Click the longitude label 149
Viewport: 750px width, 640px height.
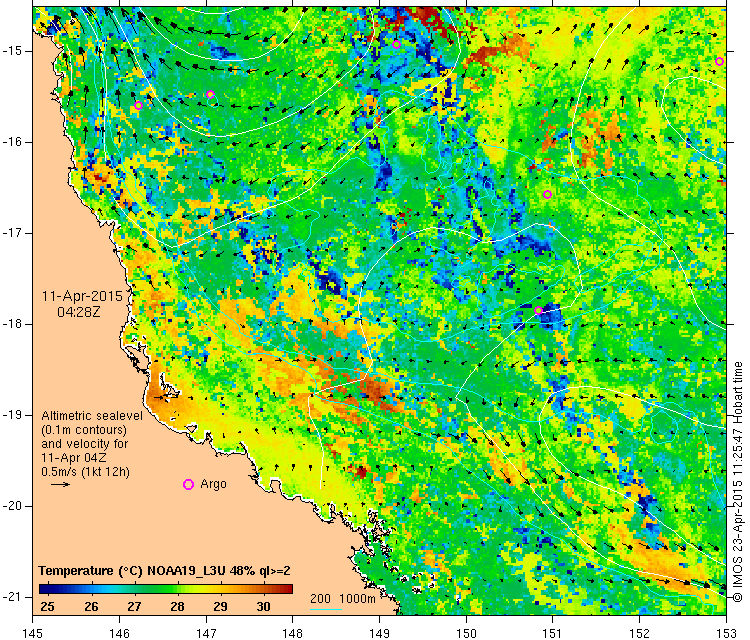(379, 633)
